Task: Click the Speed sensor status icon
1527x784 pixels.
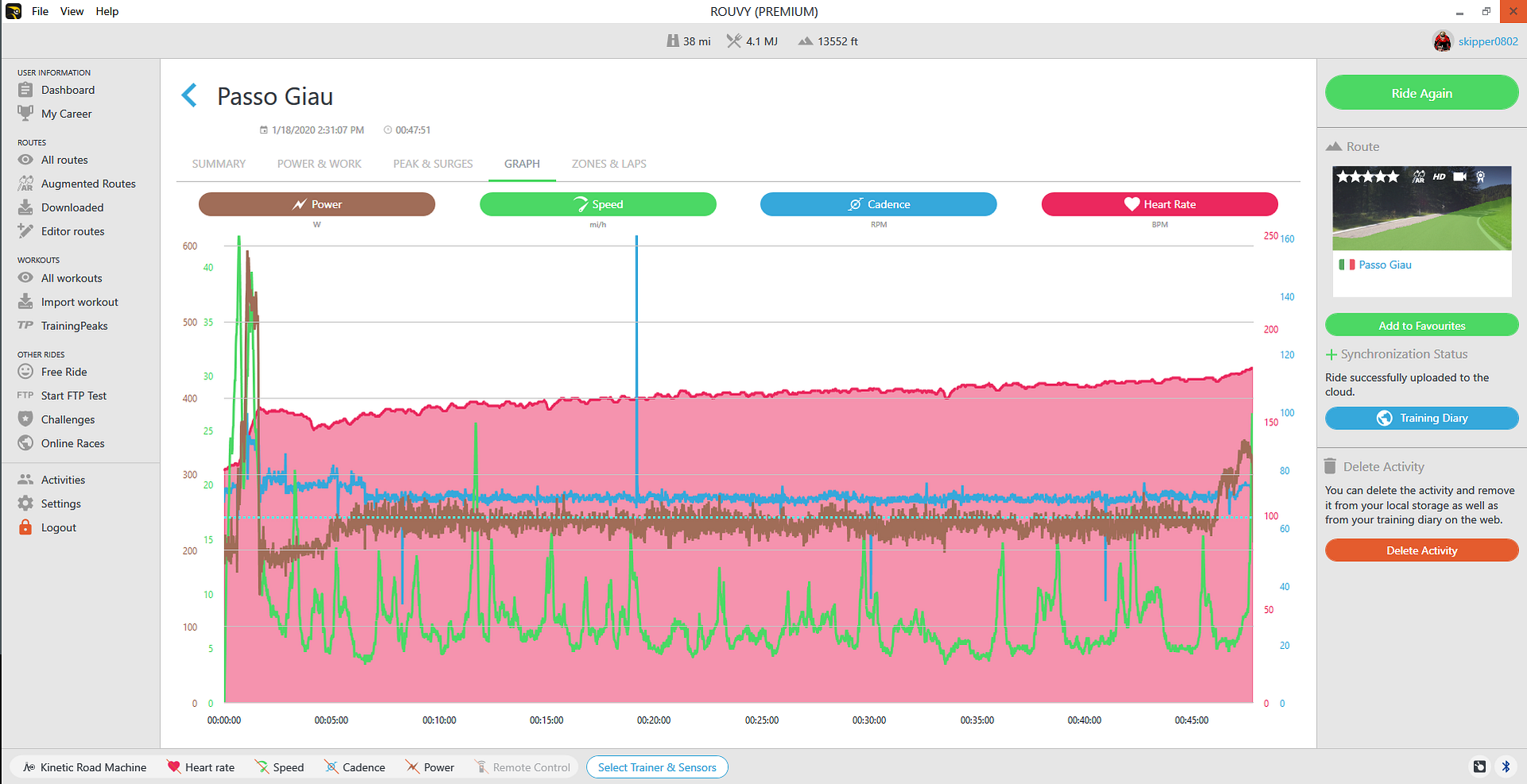Action: tap(262, 767)
